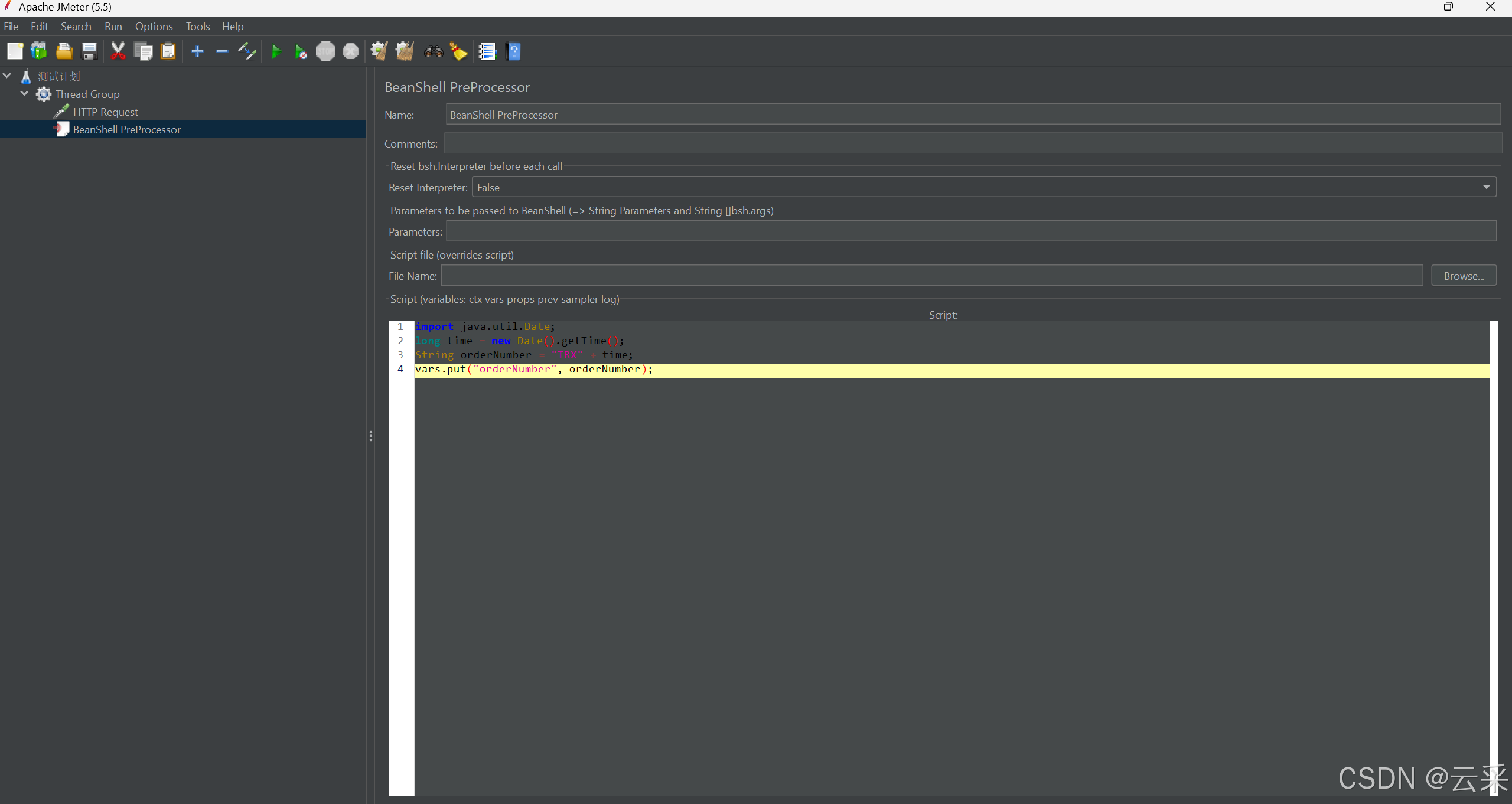Click line number 4 in gutter
The width and height of the screenshot is (1512, 804).
coord(400,370)
